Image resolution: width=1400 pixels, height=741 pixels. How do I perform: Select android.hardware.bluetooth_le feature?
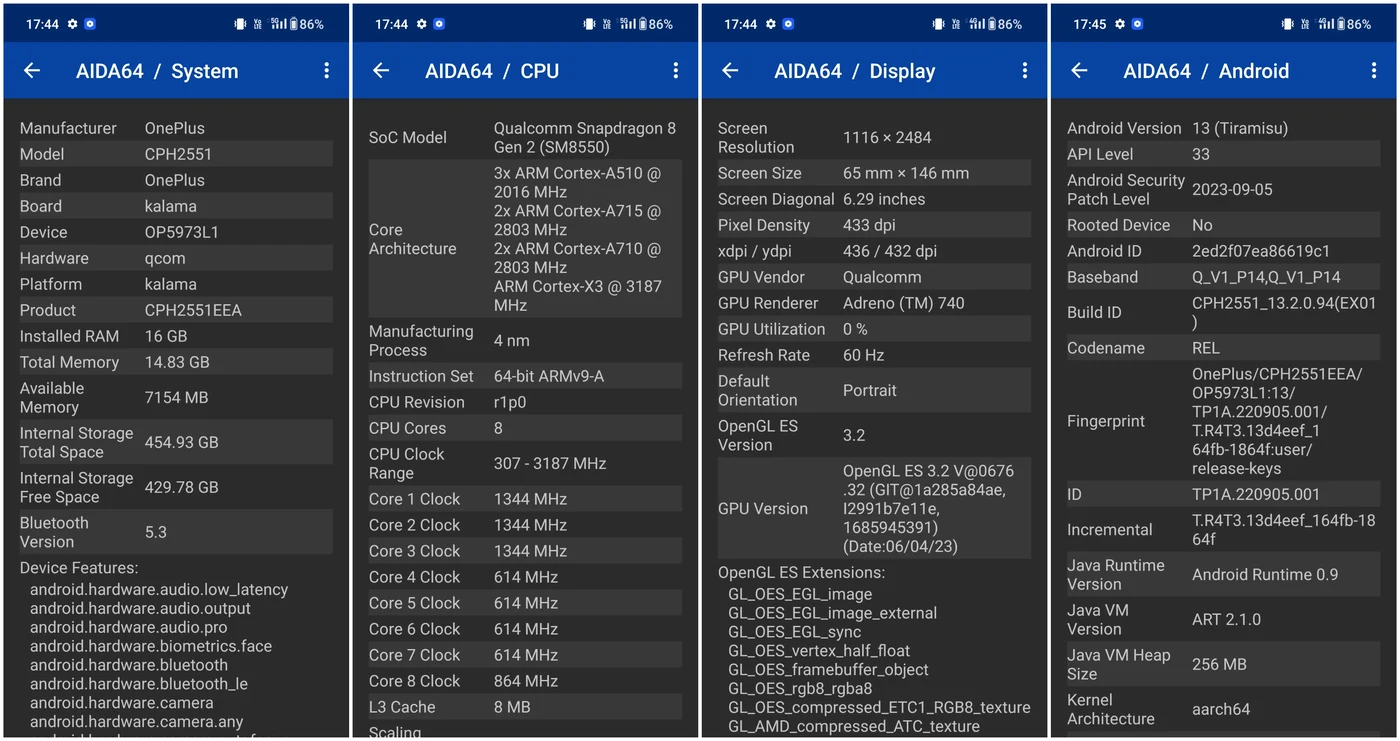(x=139, y=684)
